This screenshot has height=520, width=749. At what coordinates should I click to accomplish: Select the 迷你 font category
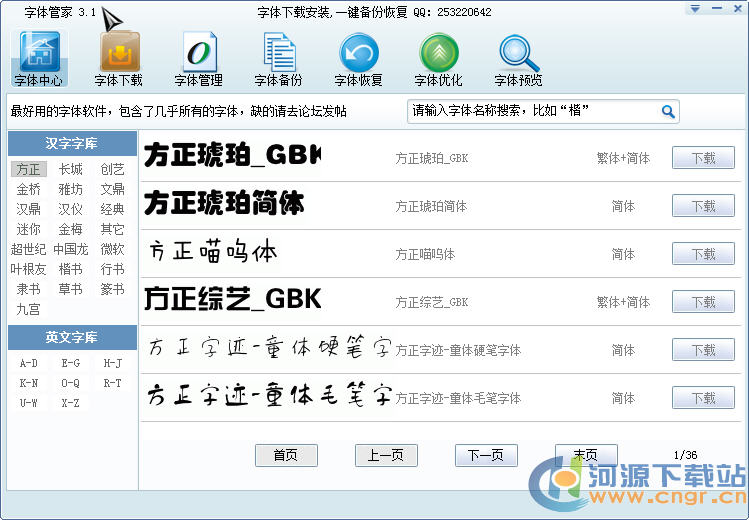[x=29, y=230]
